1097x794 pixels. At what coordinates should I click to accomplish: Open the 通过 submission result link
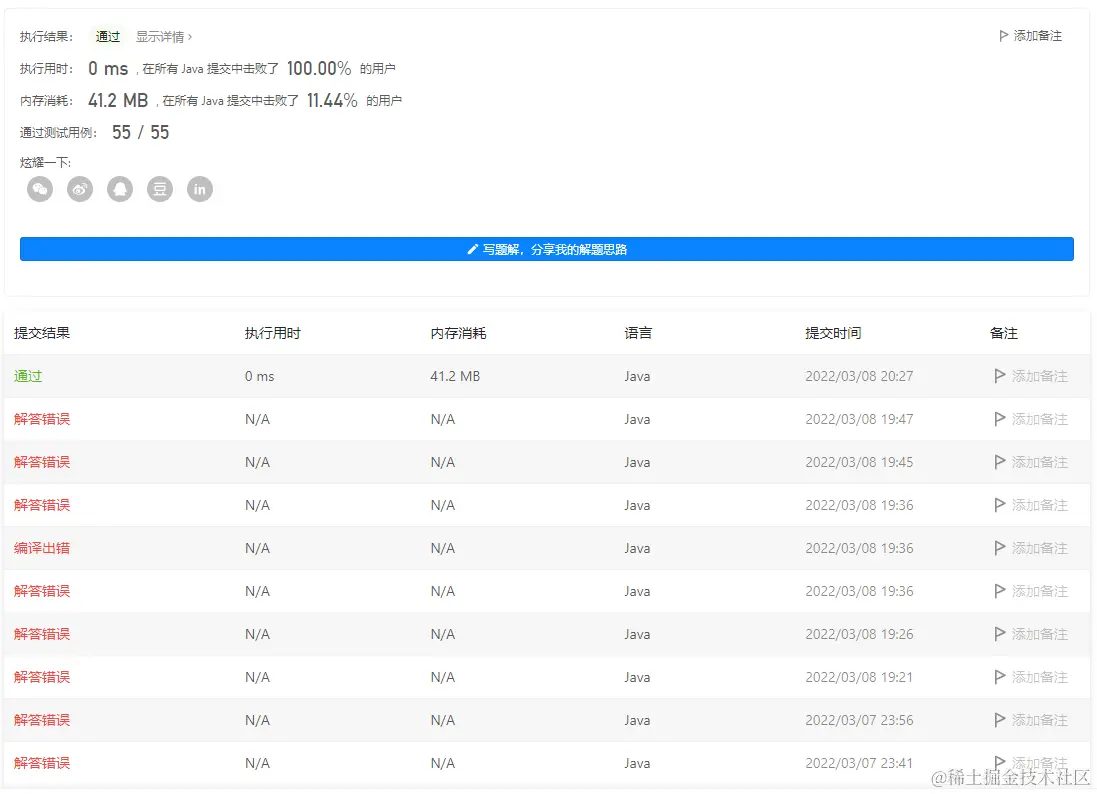[28, 376]
